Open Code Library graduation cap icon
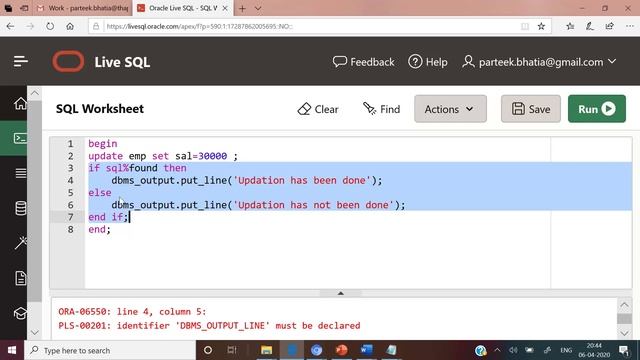 coord(20,313)
